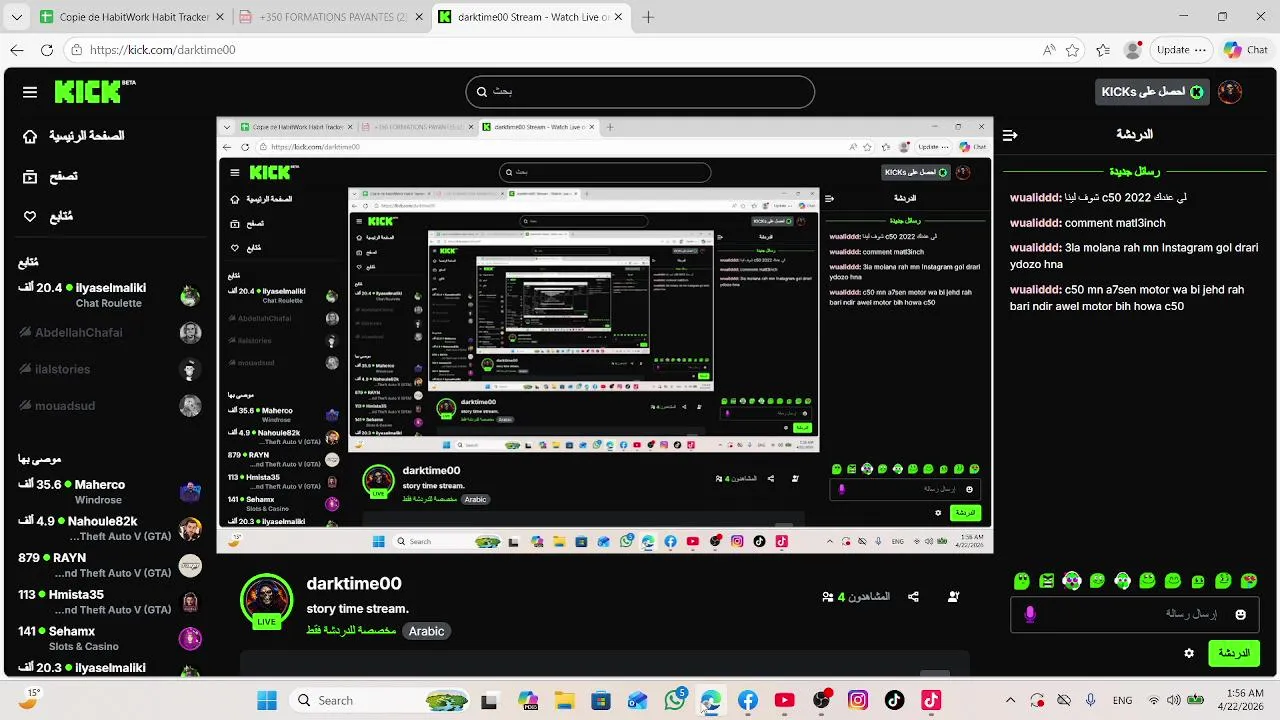Open YouTube from the taskbar
Image resolution: width=1280 pixels, height=720 pixels.
(785, 701)
